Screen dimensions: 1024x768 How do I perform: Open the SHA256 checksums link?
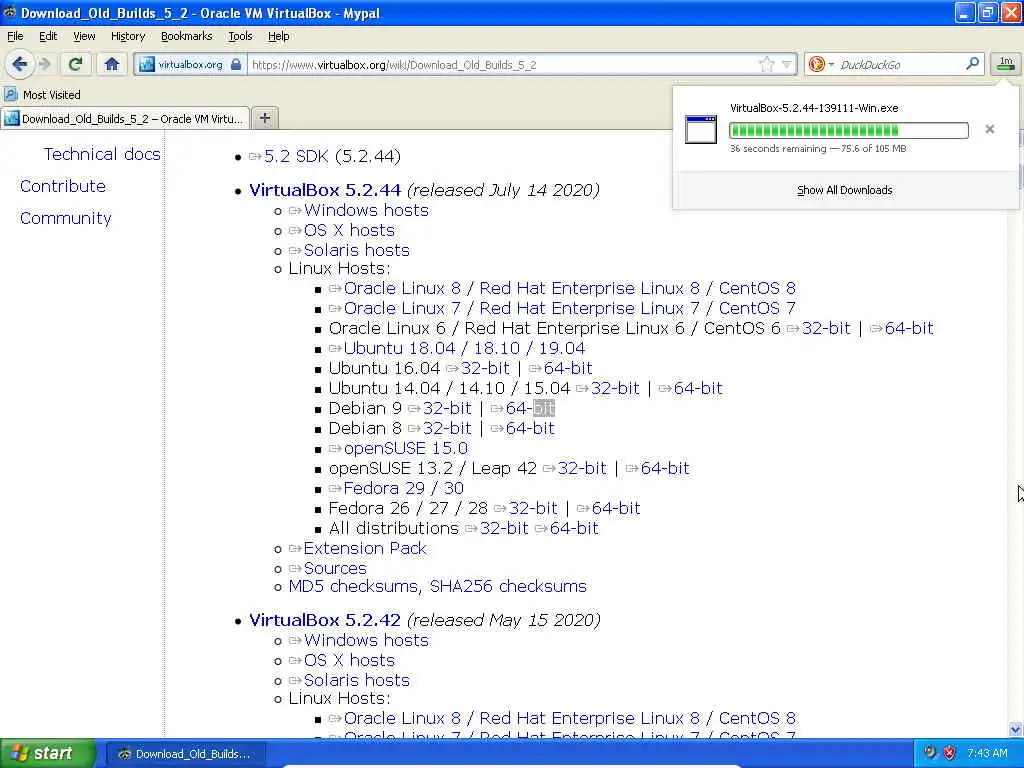pyautogui.click(x=508, y=586)
